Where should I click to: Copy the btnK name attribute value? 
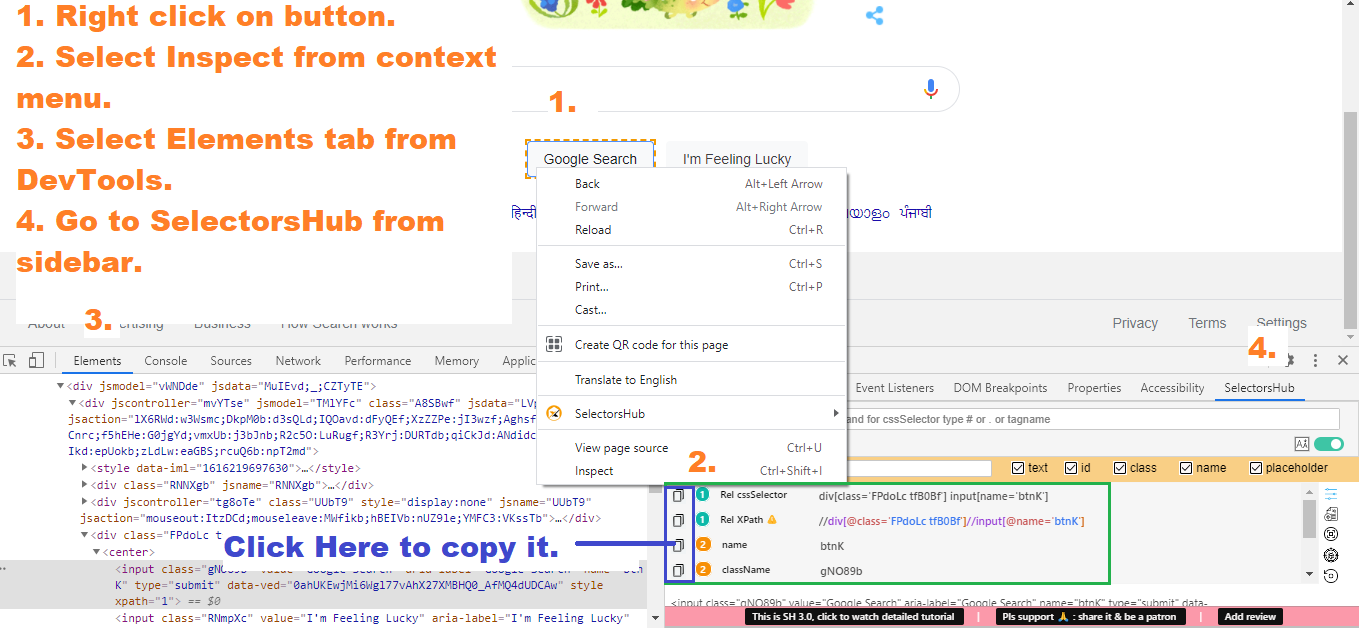(x=679, y=545)
